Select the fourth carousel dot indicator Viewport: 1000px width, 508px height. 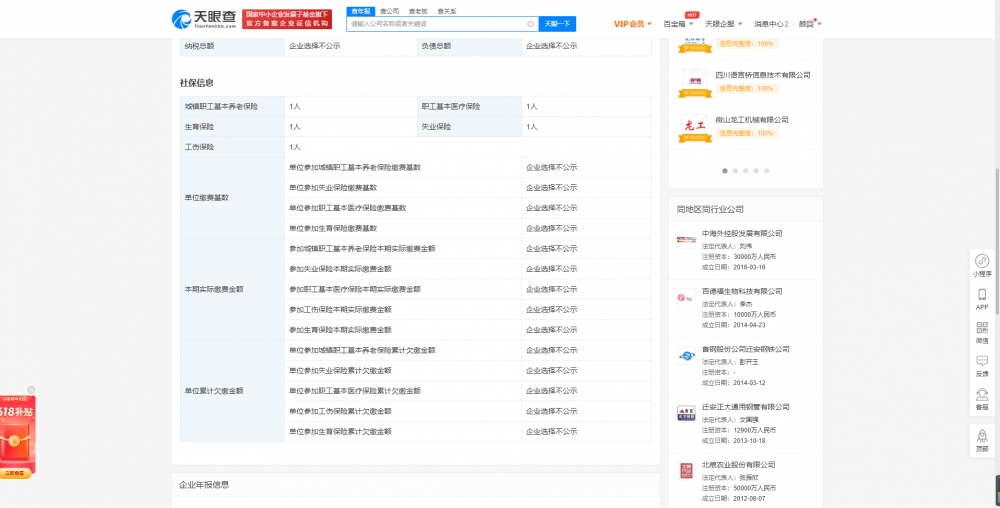756,171
